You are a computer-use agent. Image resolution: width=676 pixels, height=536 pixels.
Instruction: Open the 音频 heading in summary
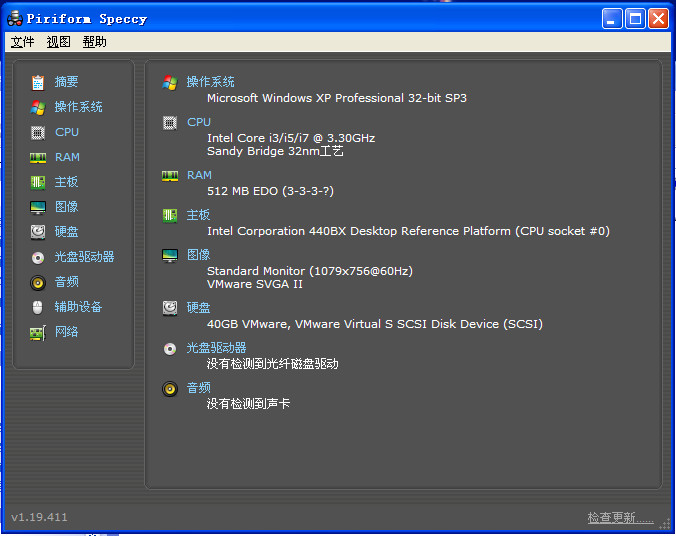(198, 388)
